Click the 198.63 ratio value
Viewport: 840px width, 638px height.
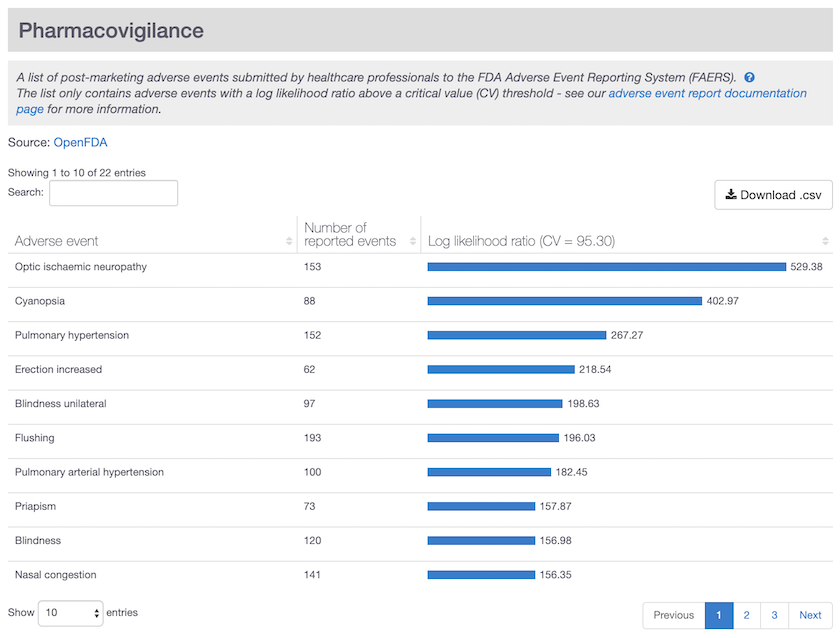pyautogui.click(x=583, y=404)
